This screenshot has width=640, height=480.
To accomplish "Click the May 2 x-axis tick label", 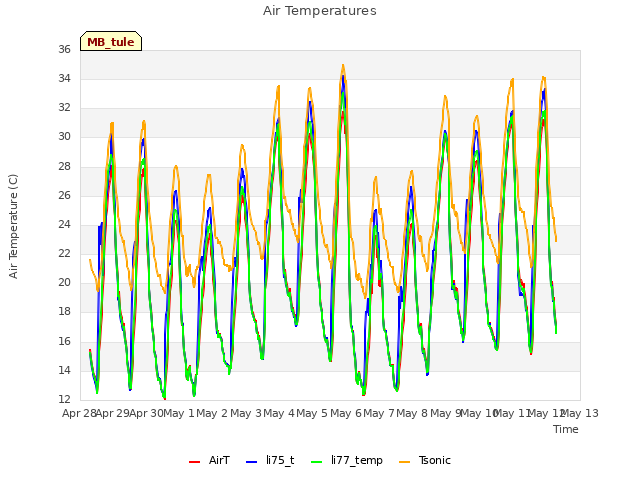I will click(x=211, y=413).
